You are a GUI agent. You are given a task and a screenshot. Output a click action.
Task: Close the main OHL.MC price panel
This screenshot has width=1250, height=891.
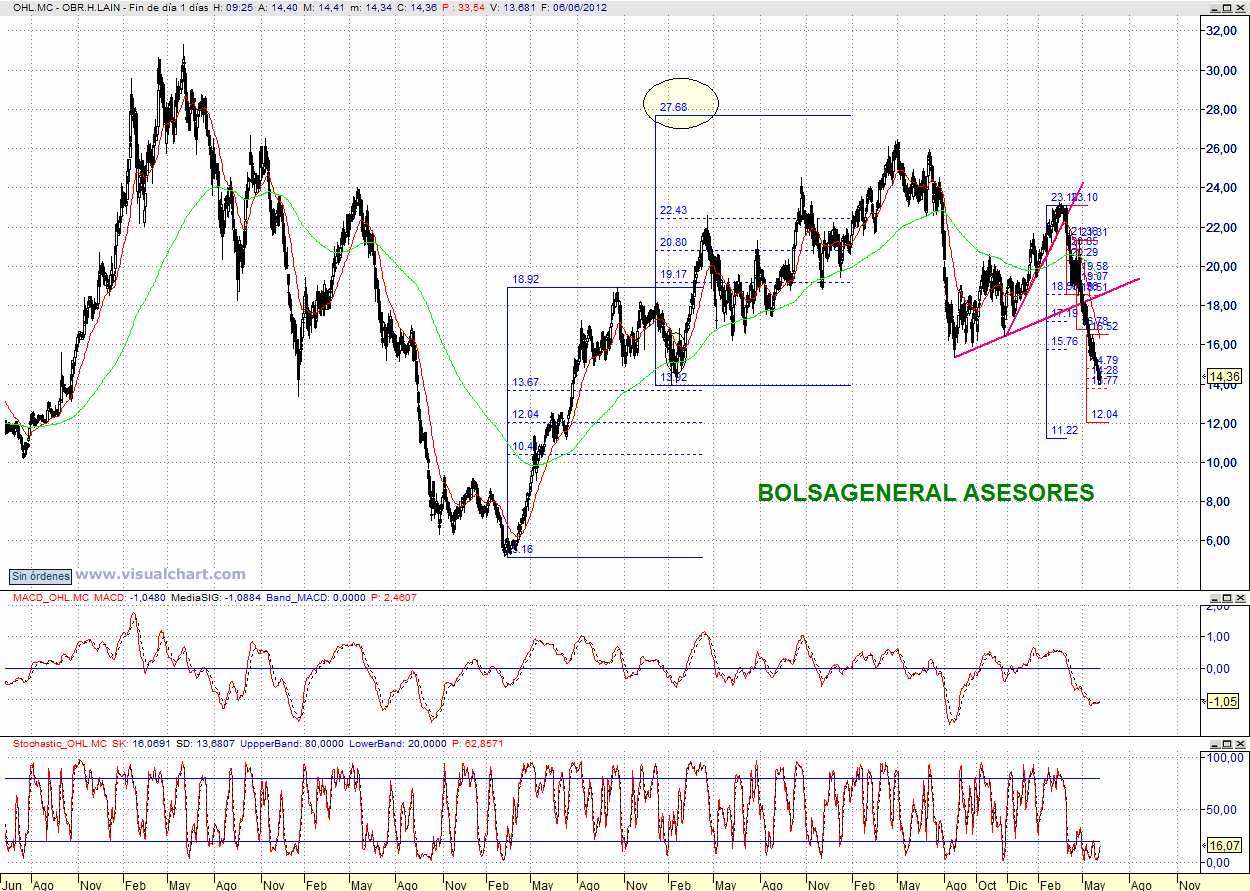[1241, 6]
